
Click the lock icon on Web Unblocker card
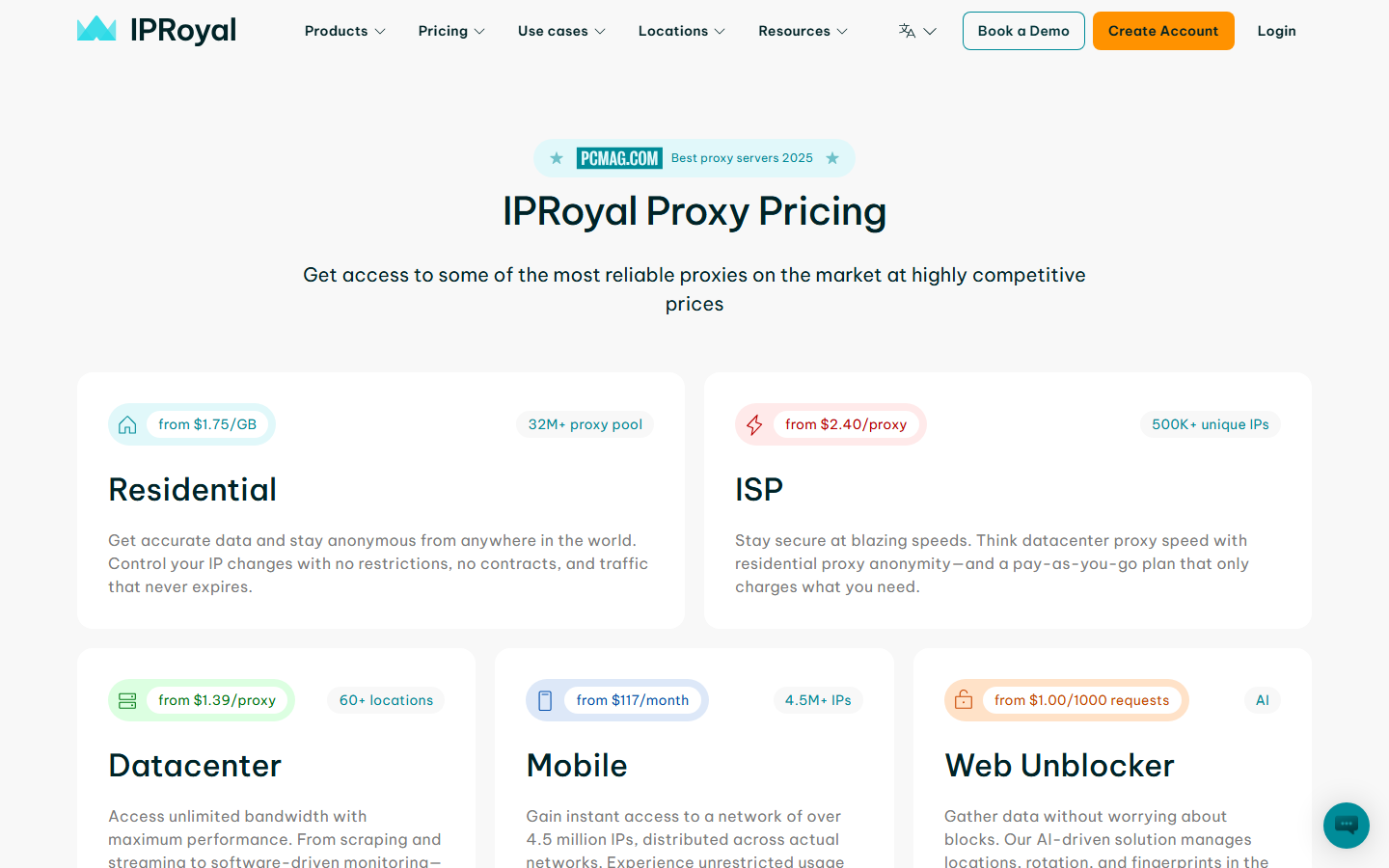coord(963,700)
